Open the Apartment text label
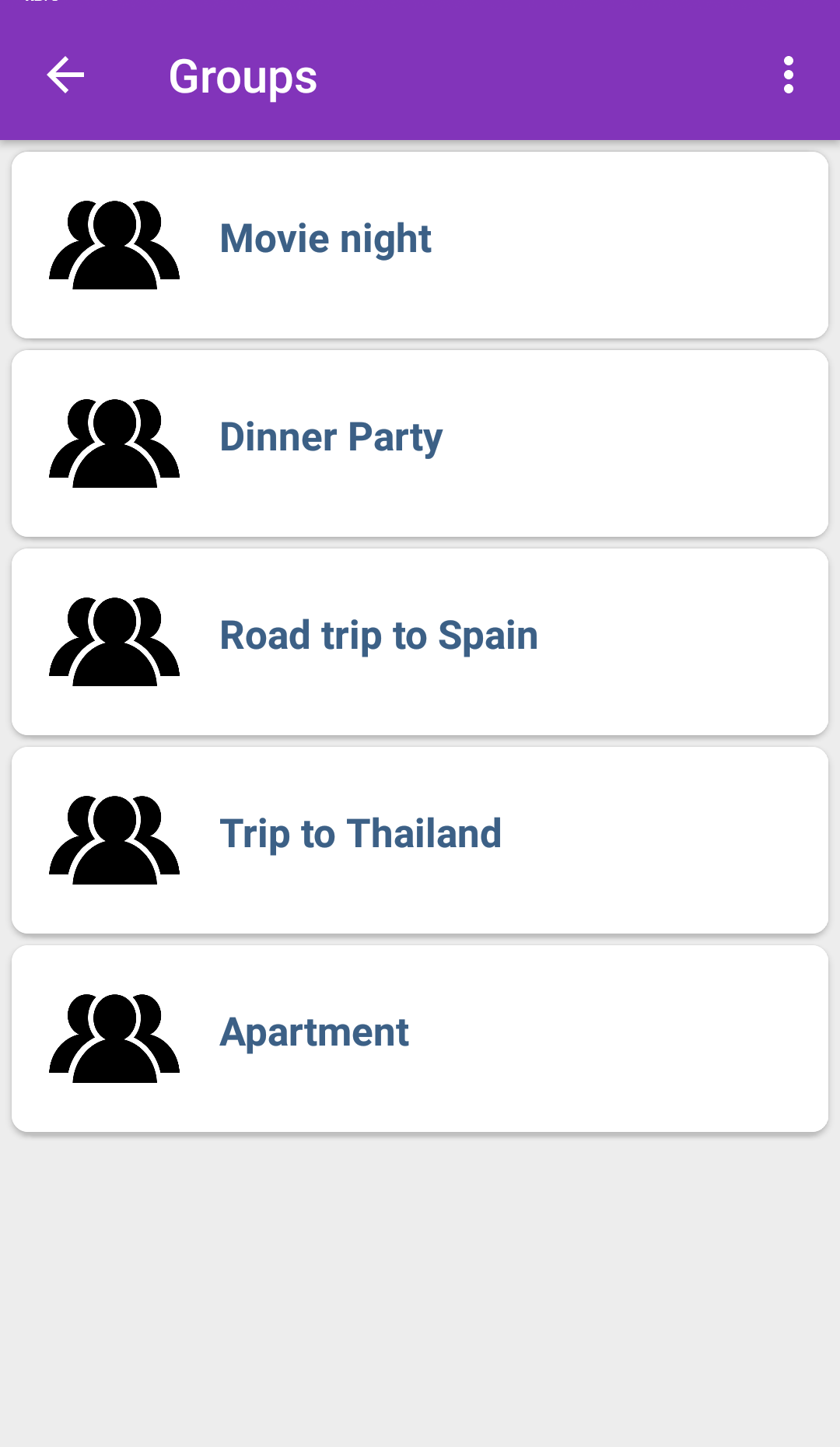 (x=314, y=1032)
